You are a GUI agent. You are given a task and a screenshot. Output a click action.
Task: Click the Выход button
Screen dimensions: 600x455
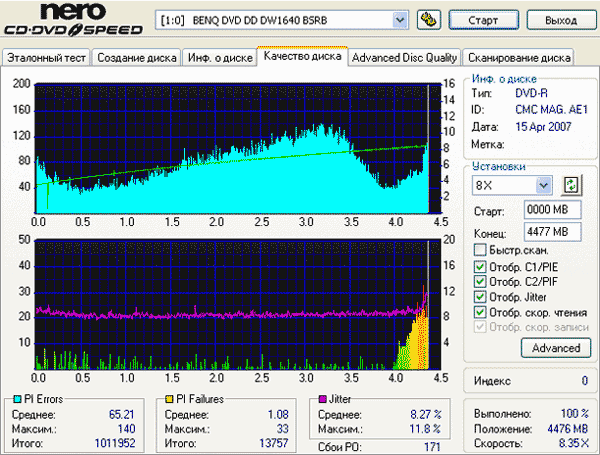click(561, 20)
